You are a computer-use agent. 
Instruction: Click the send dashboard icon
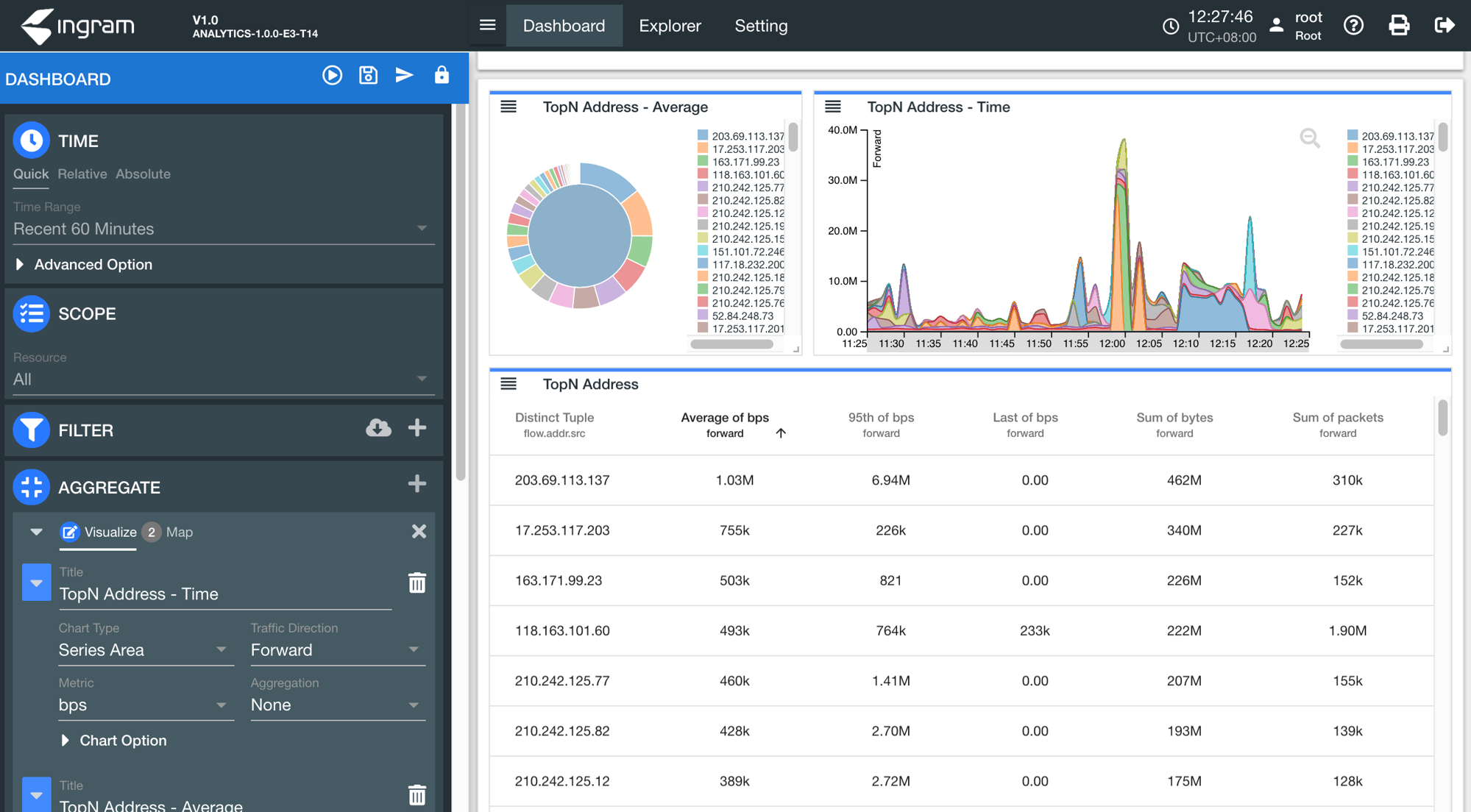click(404, 76)
